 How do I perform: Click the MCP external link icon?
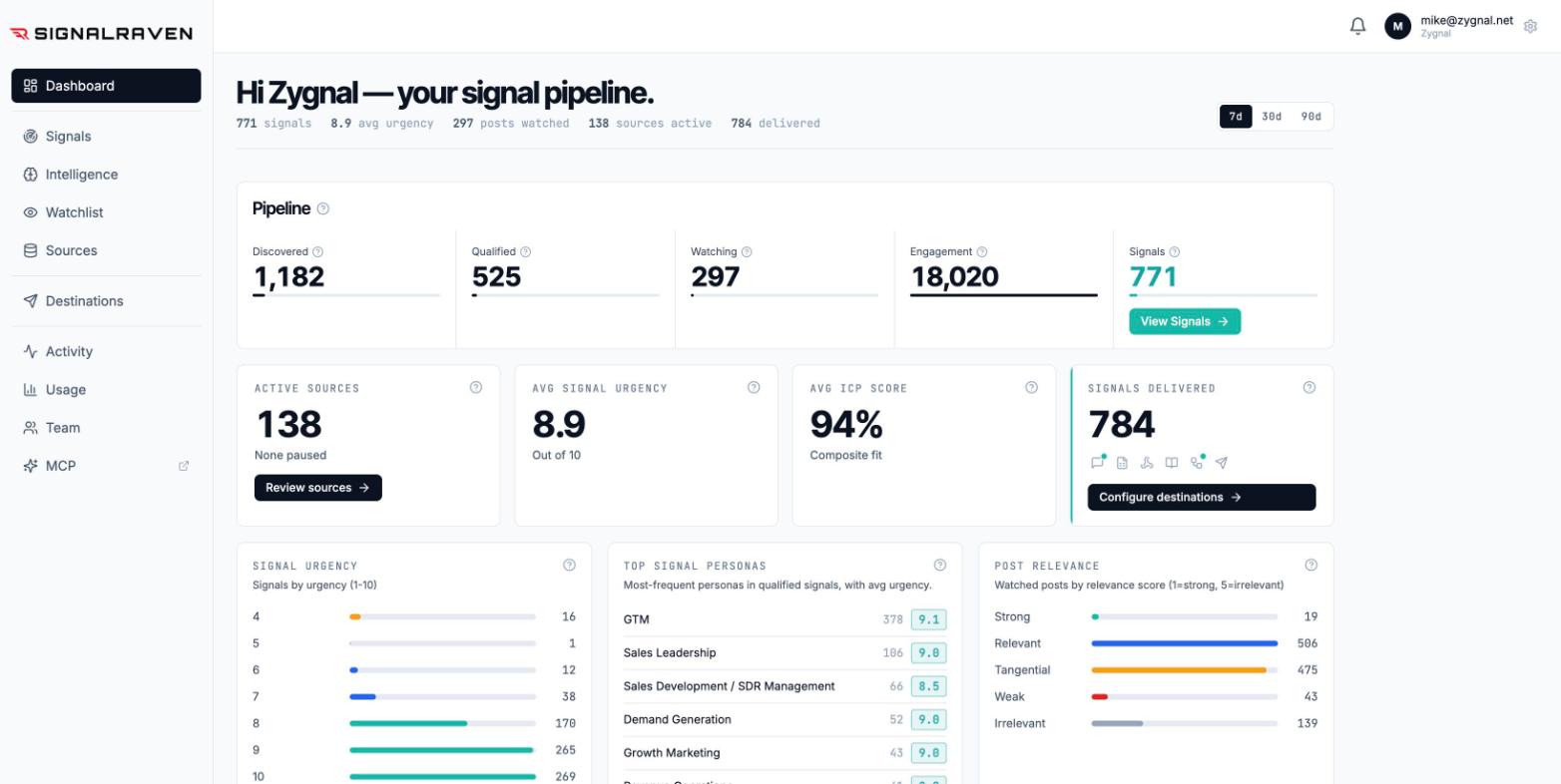click(184, 466)
